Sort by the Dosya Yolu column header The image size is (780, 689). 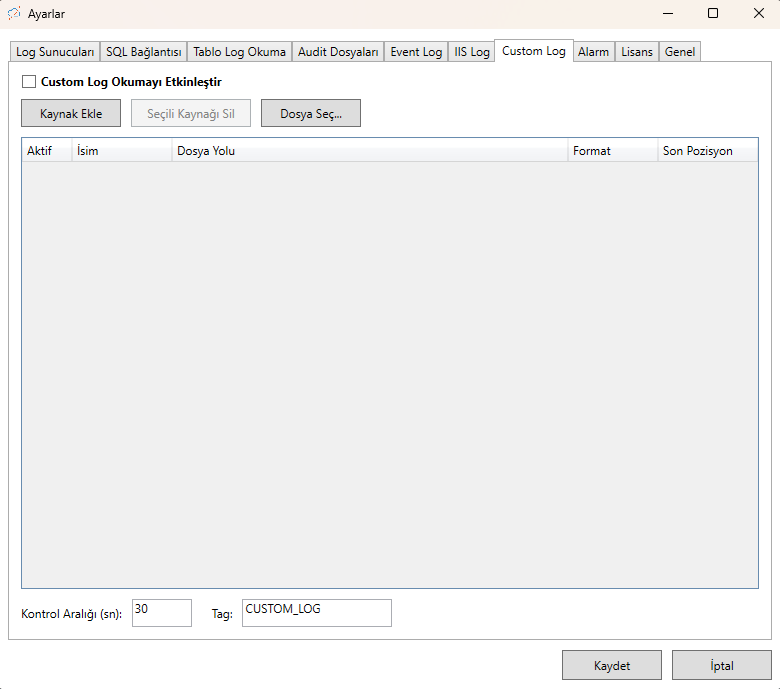click(368, 151)
